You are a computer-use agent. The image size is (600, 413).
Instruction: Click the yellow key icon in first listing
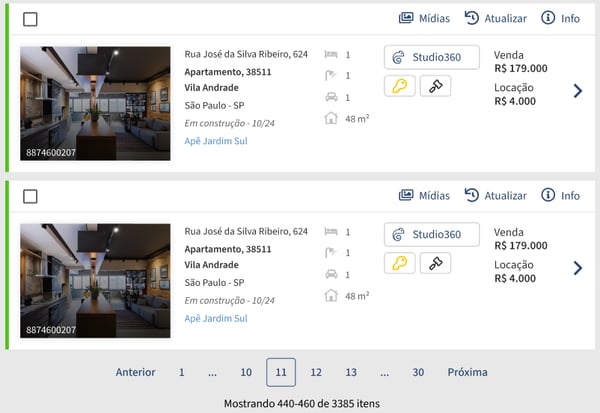pyautogui.click(x=400, y=86)
